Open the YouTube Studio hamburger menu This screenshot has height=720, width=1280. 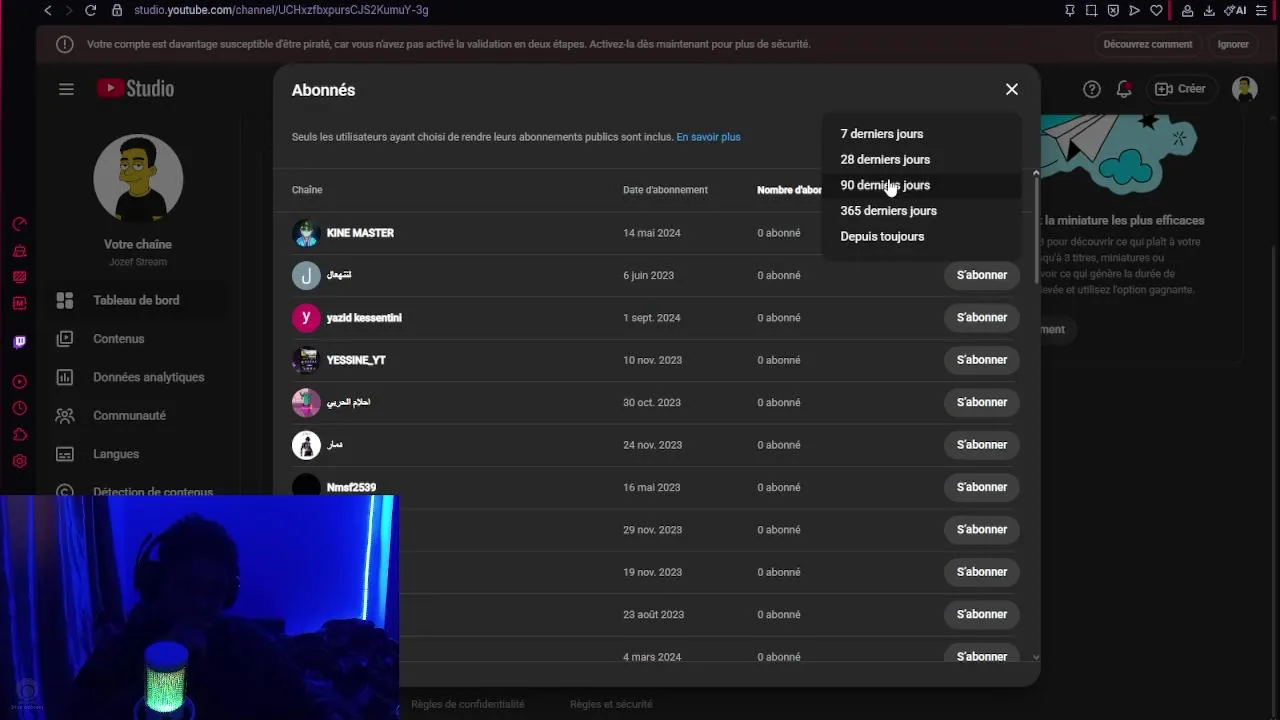[x=66, y=89]
